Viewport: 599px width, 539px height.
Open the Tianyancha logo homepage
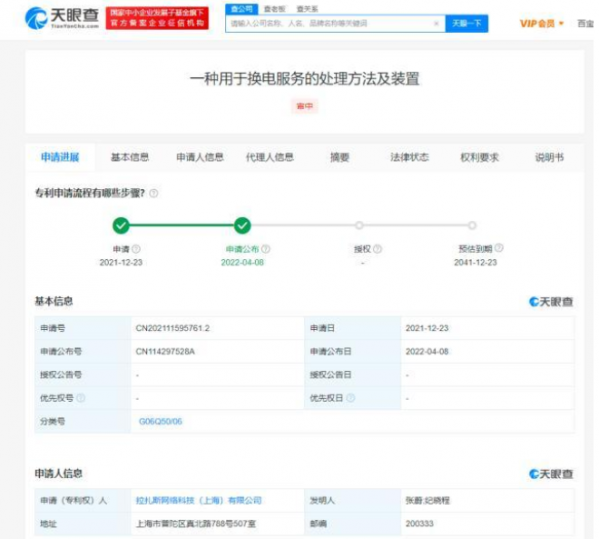(x=62, y=18)
